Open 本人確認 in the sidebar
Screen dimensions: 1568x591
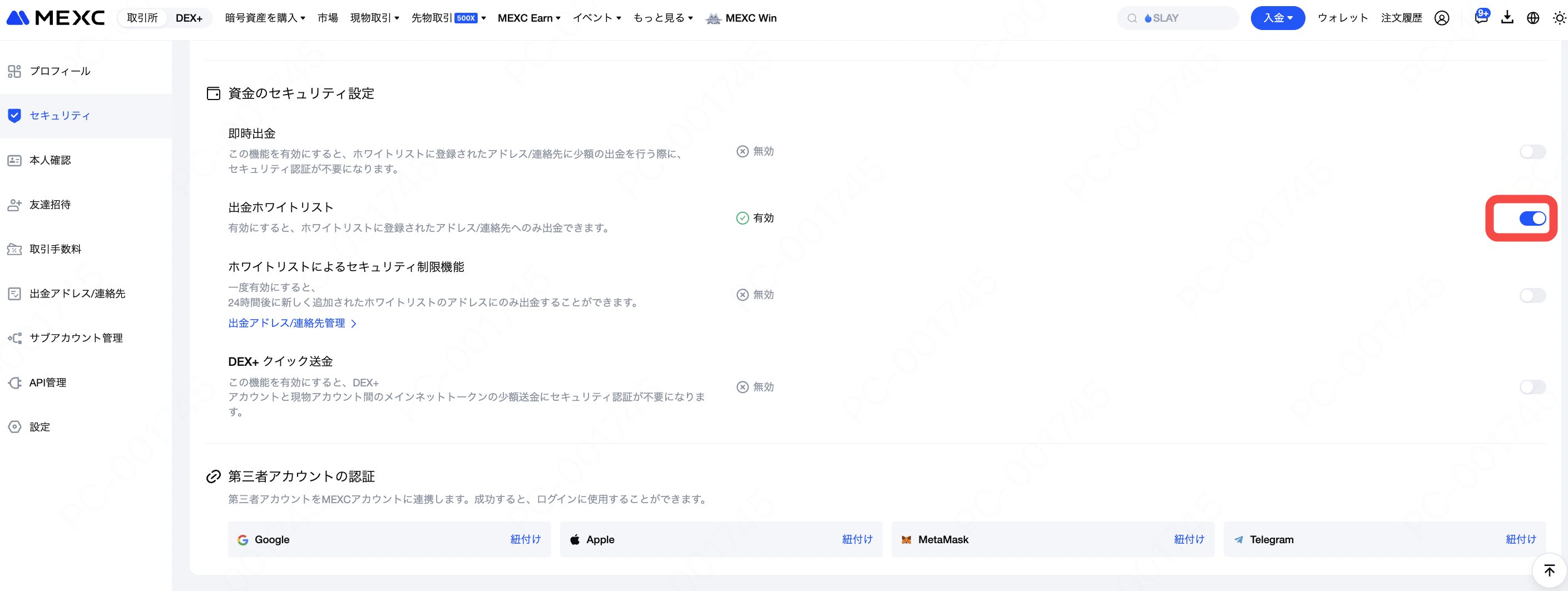pos(50,160)
